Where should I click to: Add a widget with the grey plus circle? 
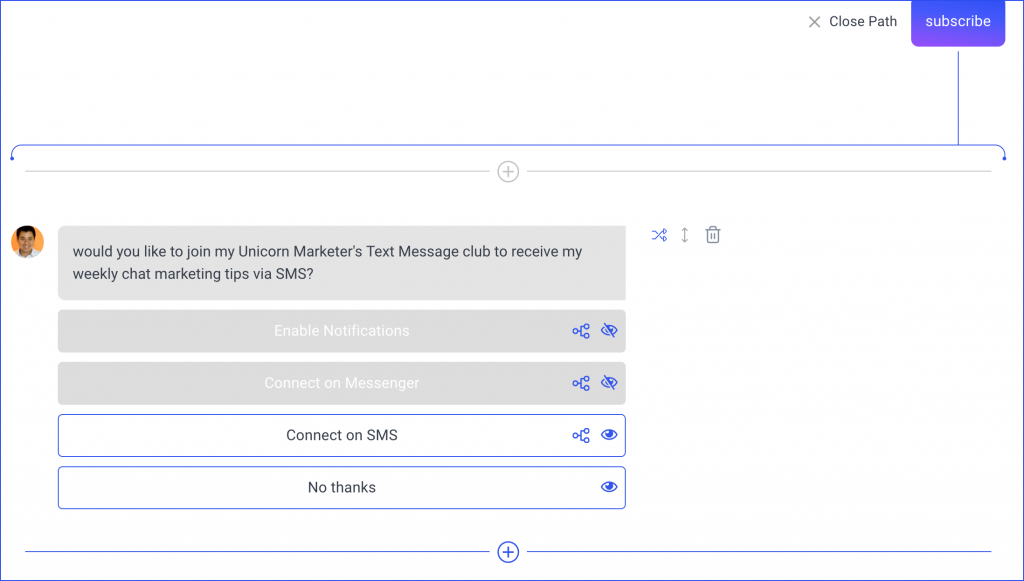pos(508,172)
